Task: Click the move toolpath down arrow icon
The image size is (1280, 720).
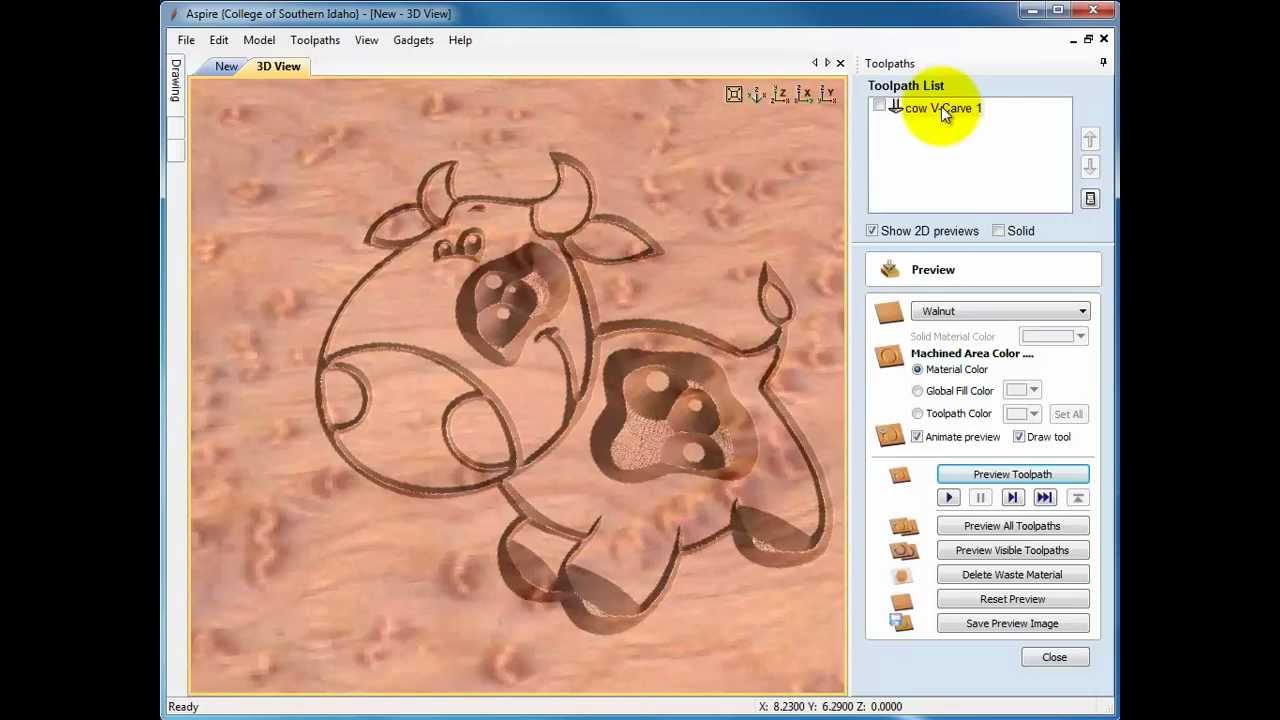Action: coord(1090,167)
